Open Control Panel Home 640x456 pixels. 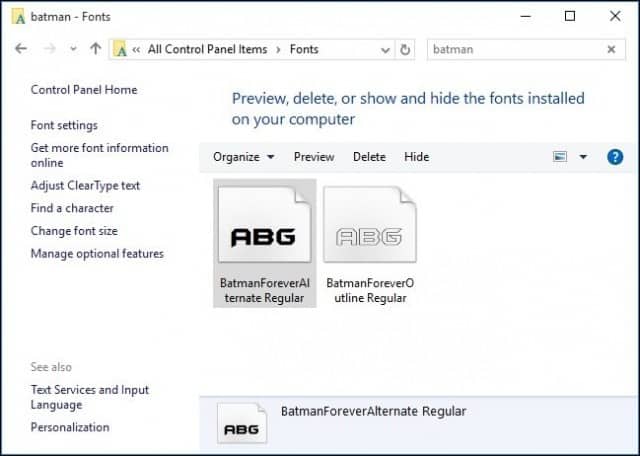(x=84, y=90)
